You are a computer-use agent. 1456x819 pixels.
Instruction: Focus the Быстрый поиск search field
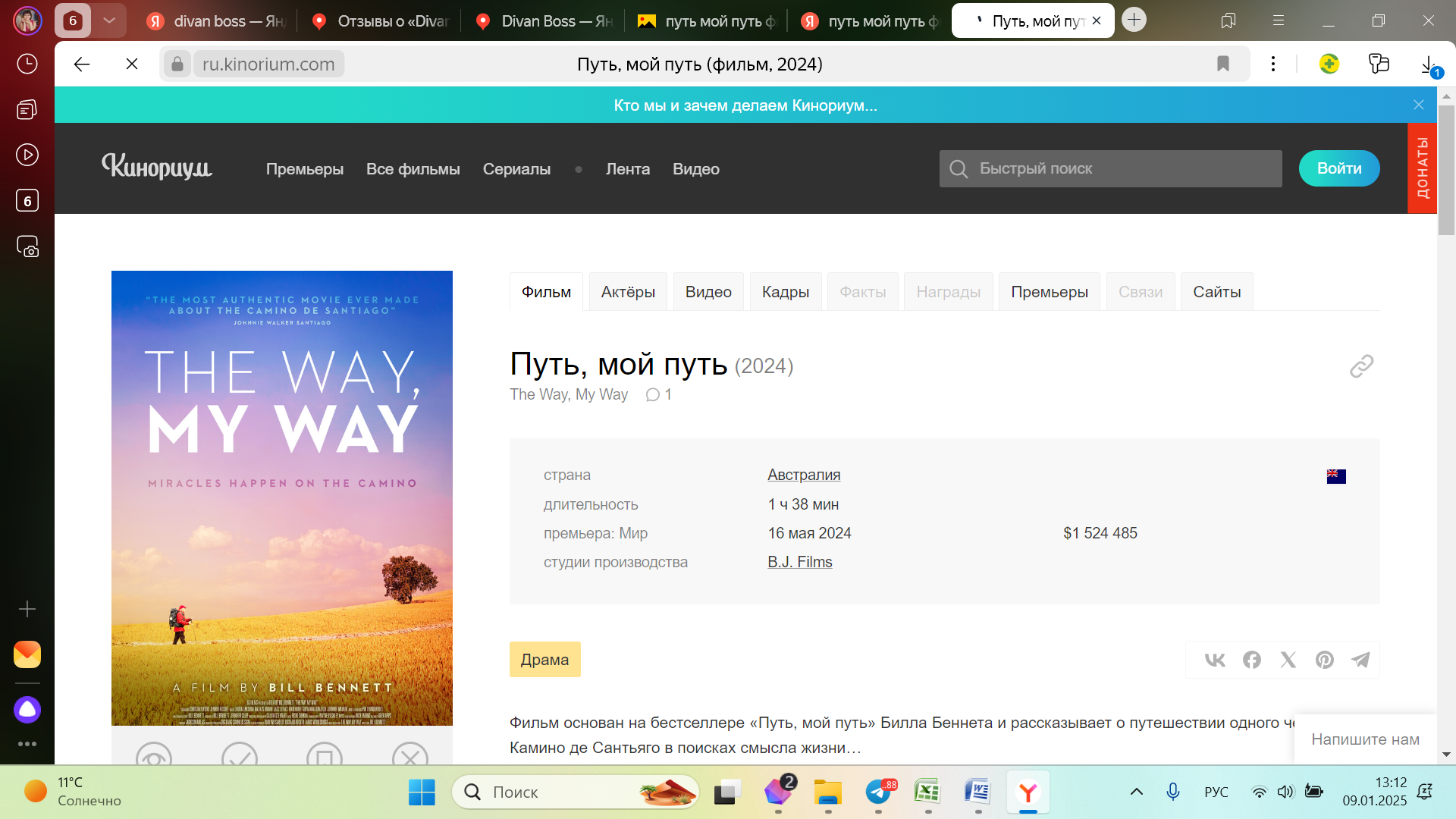point(1122,168)
